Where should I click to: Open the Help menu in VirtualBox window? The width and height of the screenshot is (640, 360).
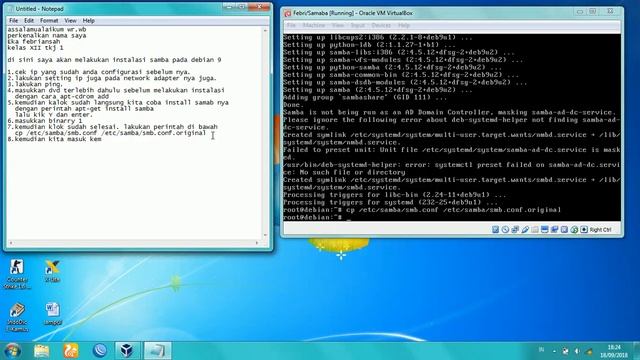404,25
